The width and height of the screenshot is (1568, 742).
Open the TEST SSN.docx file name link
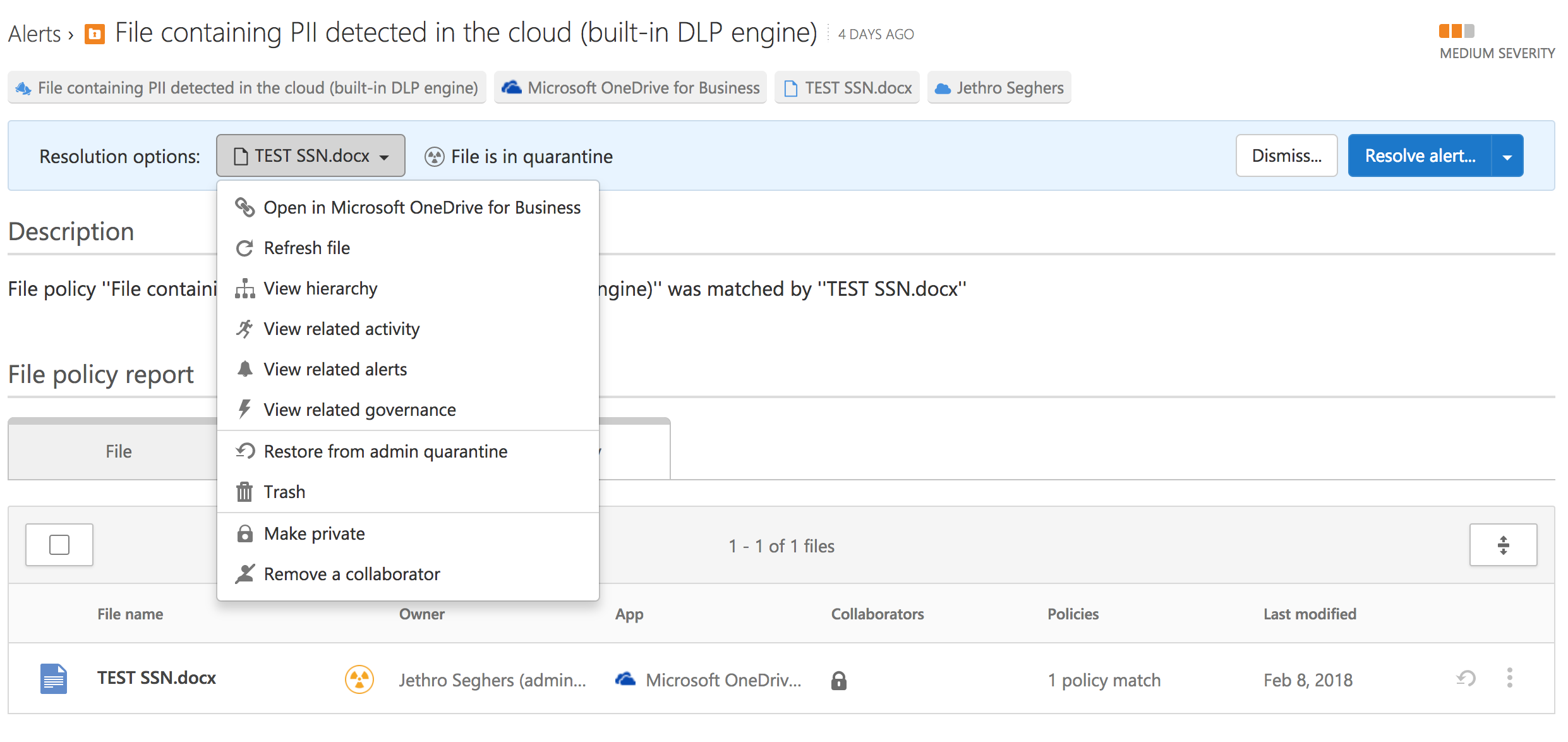(157, 678)
